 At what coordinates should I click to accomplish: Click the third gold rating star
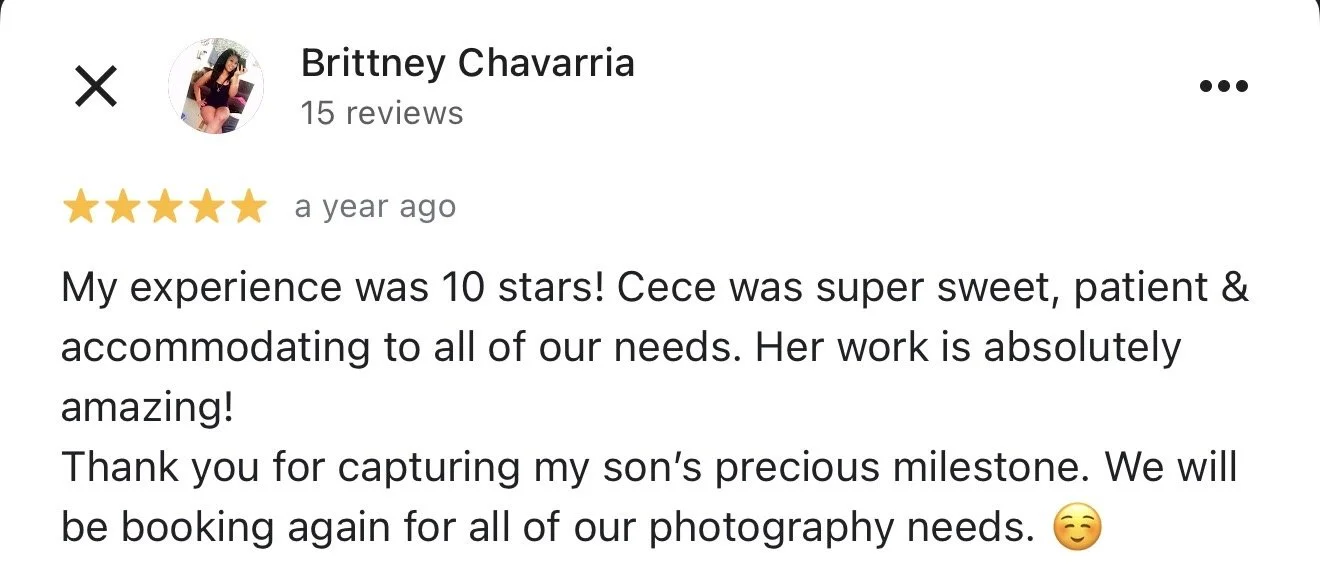click(x=164, y=208)
